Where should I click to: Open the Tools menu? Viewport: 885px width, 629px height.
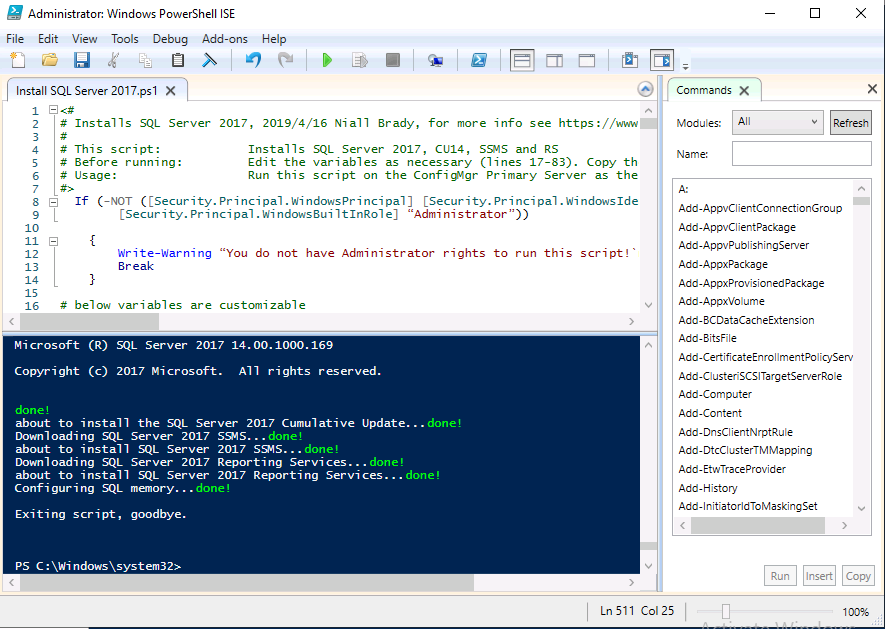125,39
